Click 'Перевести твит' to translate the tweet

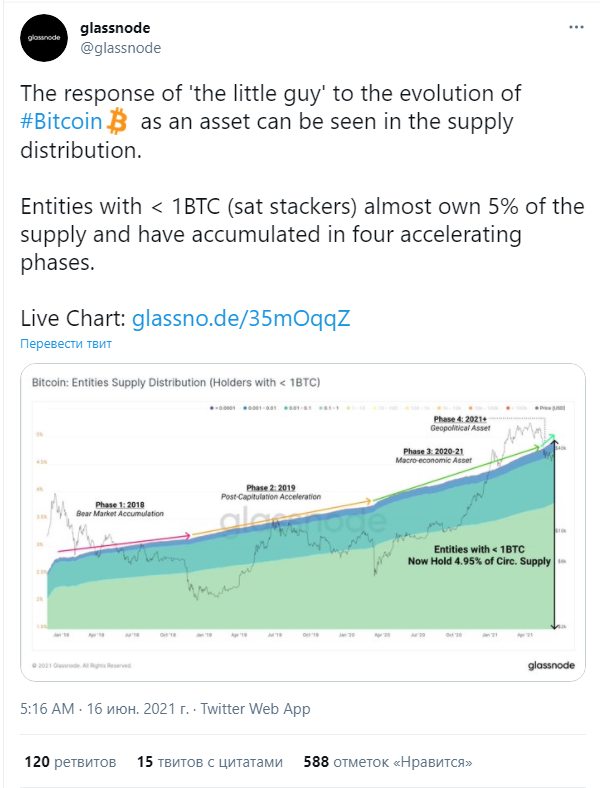[66, 344]
